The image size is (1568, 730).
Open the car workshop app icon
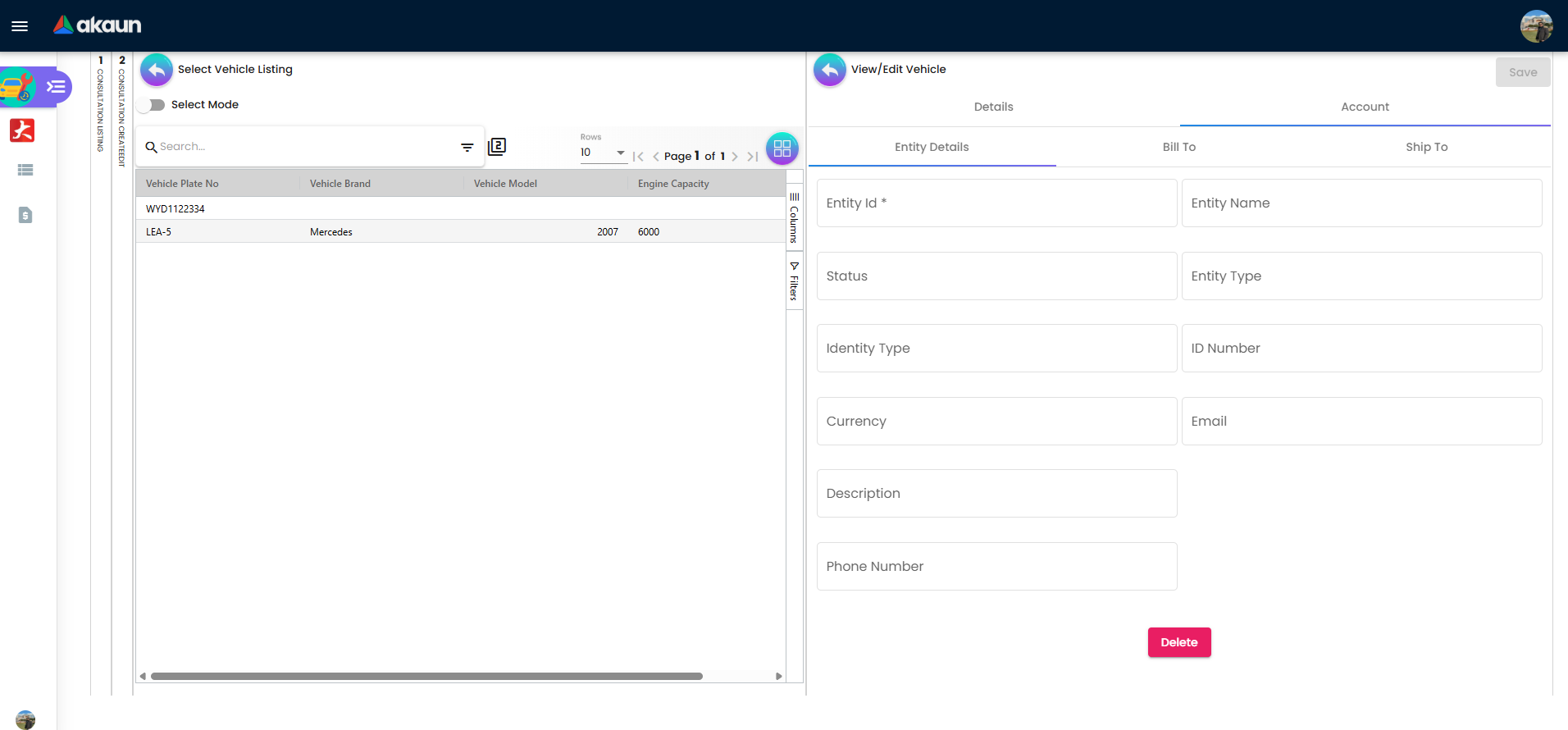tap(17, 87)
